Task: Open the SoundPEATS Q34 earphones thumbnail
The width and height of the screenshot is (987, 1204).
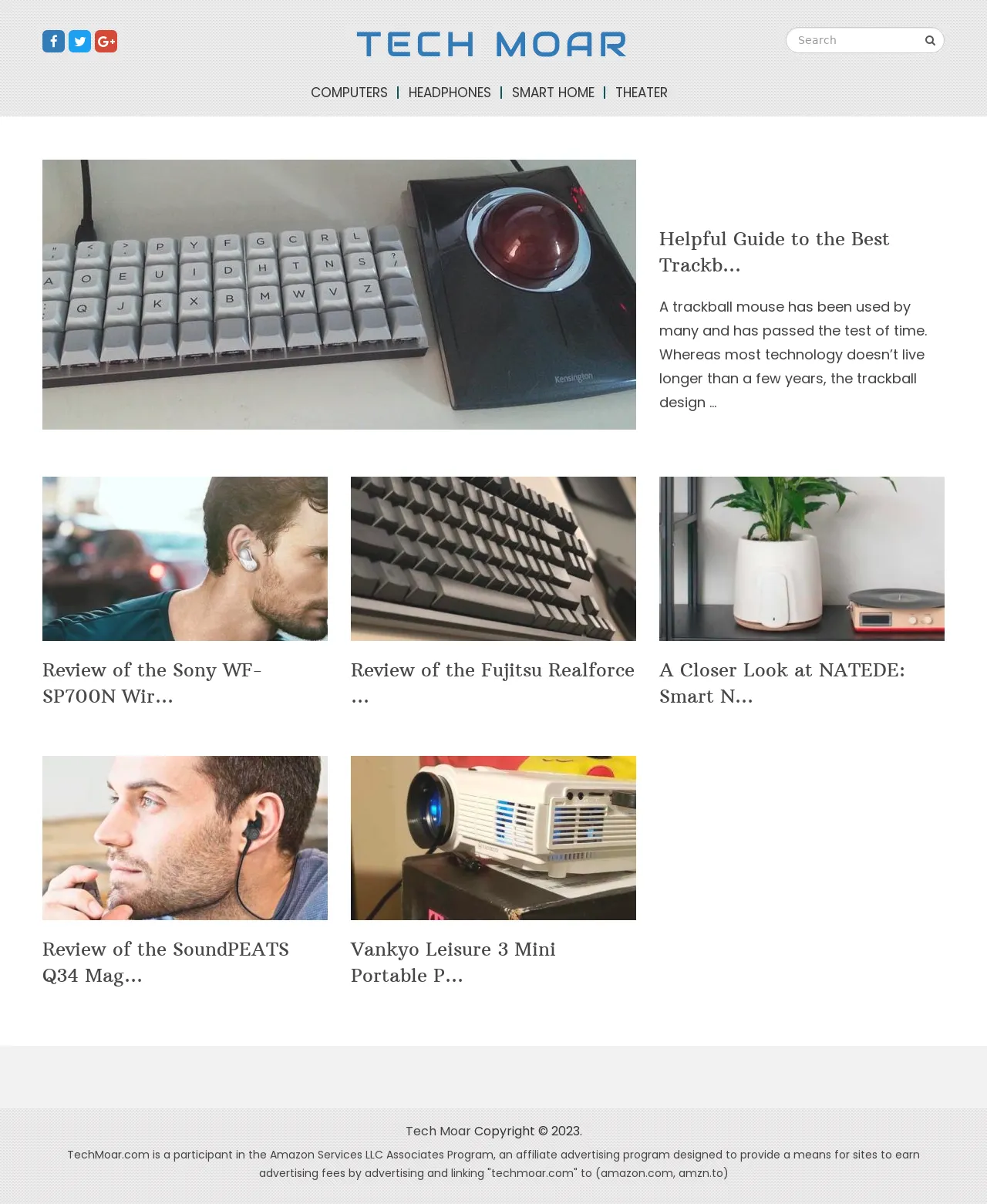Action: [185, 838]
